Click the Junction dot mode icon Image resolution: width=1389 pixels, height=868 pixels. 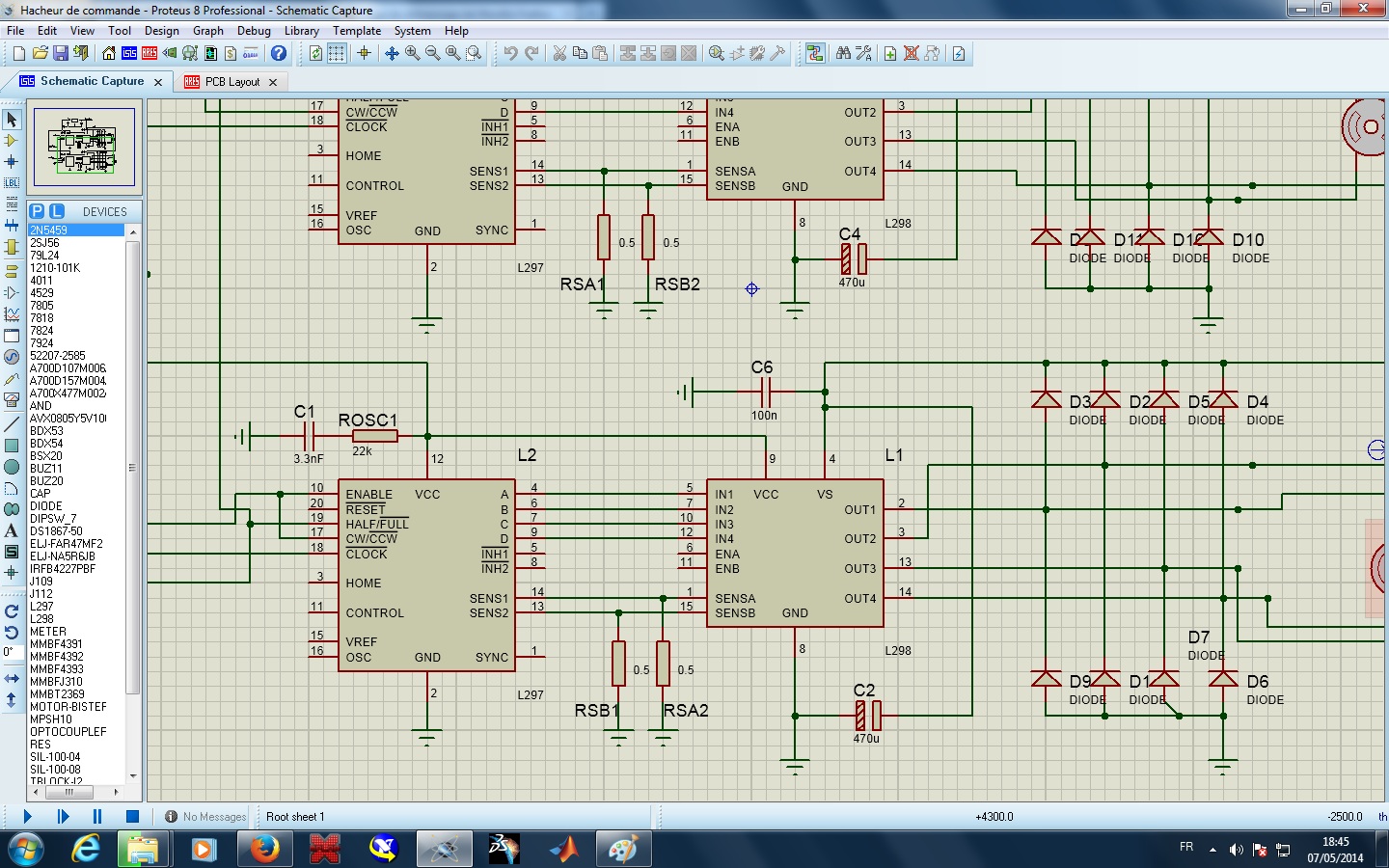(x=12, y=162)
